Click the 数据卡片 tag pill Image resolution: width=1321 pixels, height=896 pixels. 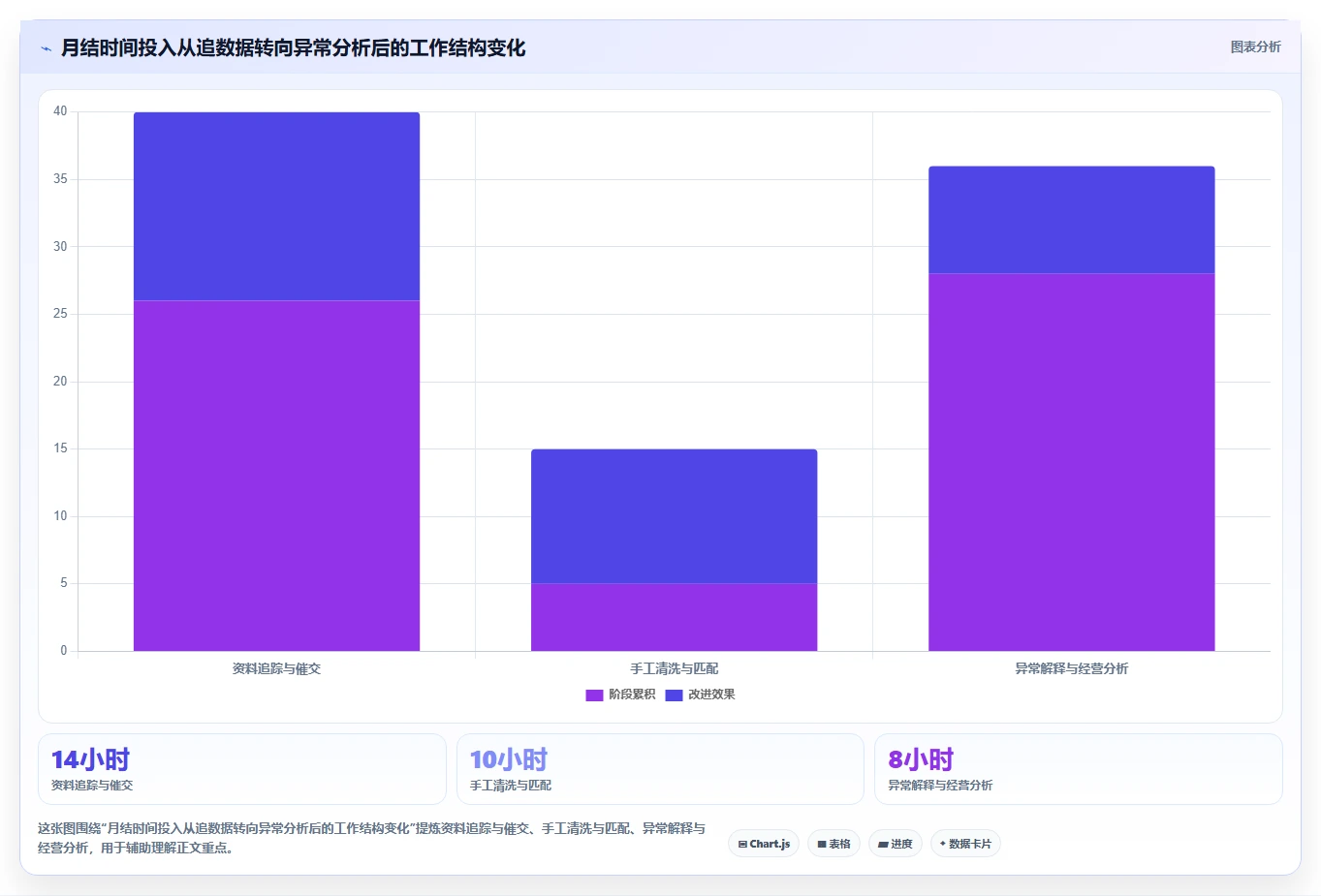pos(965,844)
